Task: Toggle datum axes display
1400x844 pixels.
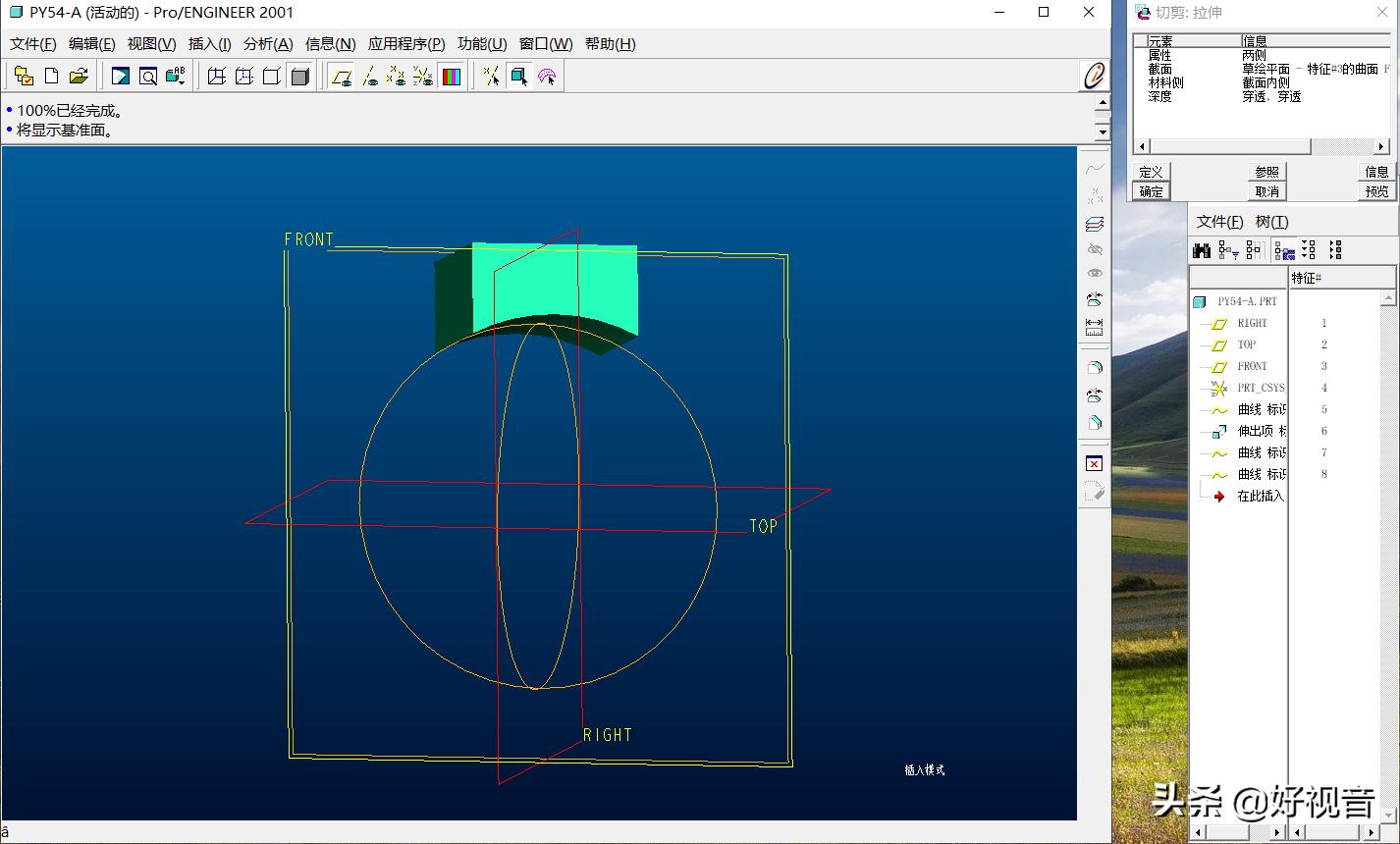Action: tap(369, 76)
